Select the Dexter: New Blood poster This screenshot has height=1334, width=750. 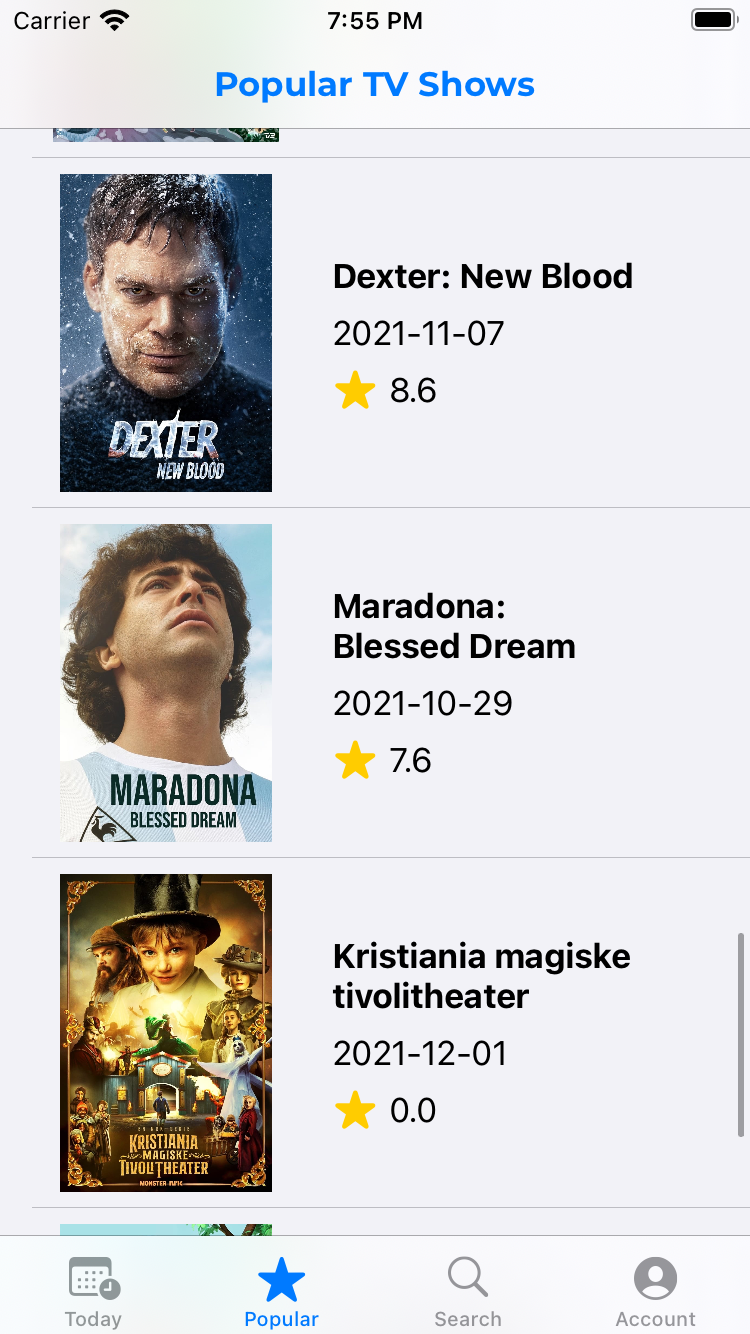[x=166, y=333]
